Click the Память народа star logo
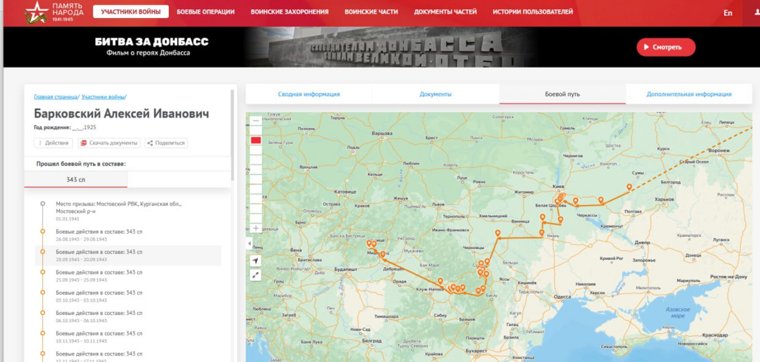This screenshot has height=362, width=760. point(37,12)
